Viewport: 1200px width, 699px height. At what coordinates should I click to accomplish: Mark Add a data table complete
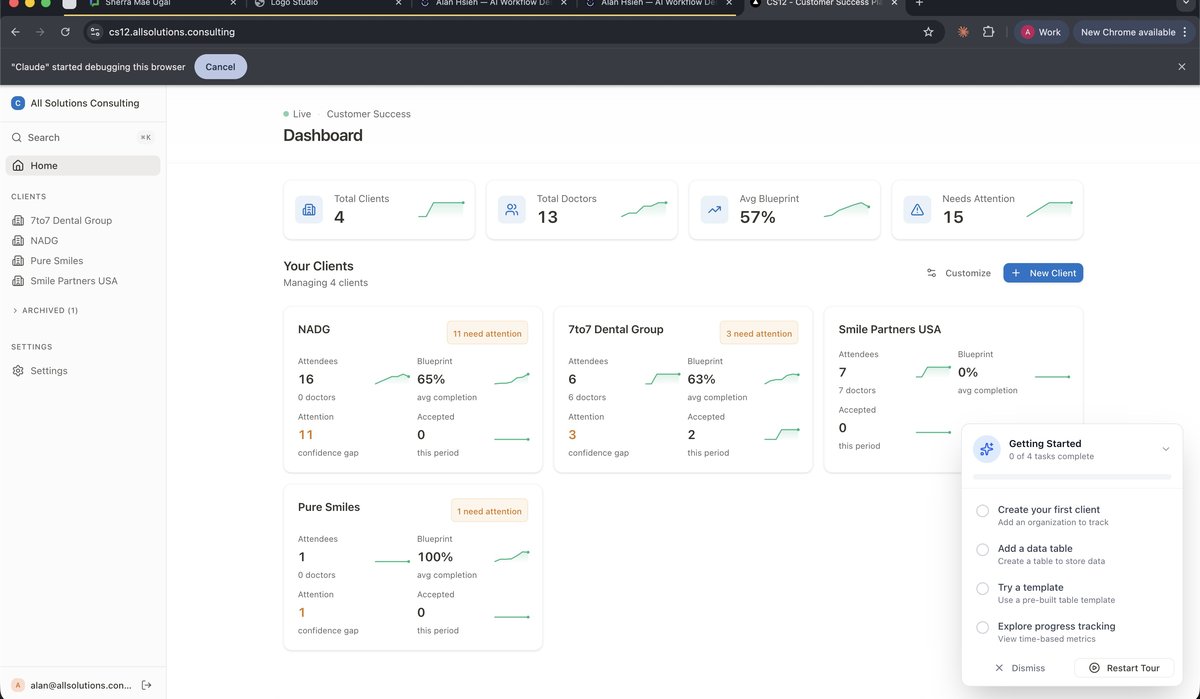(982, 549)
